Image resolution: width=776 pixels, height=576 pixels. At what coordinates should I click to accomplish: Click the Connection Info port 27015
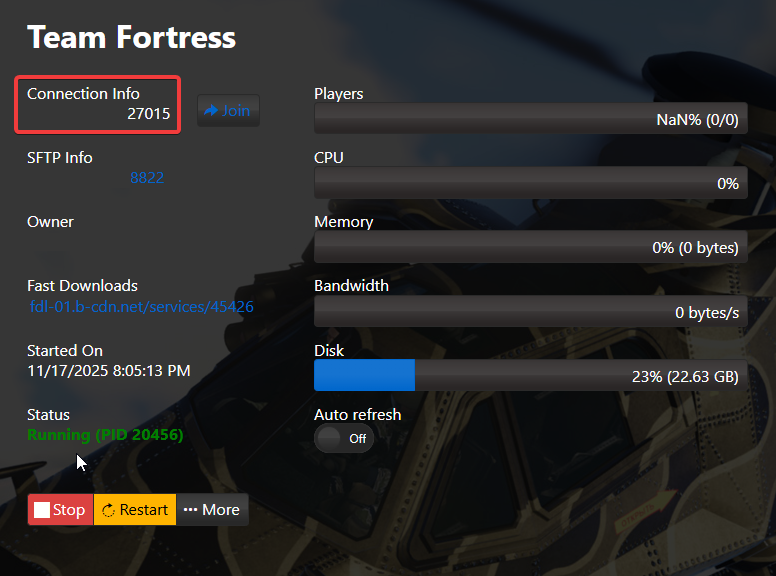[149, 114]
